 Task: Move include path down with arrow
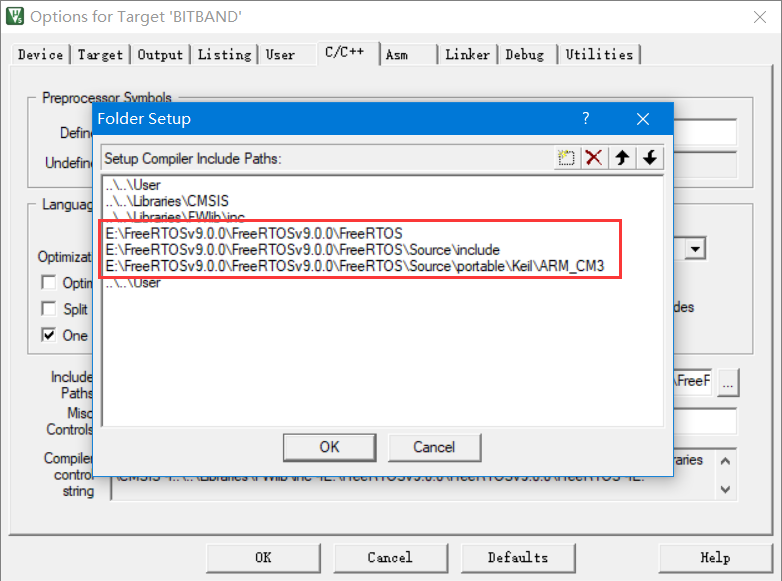(x=650, y=158)
